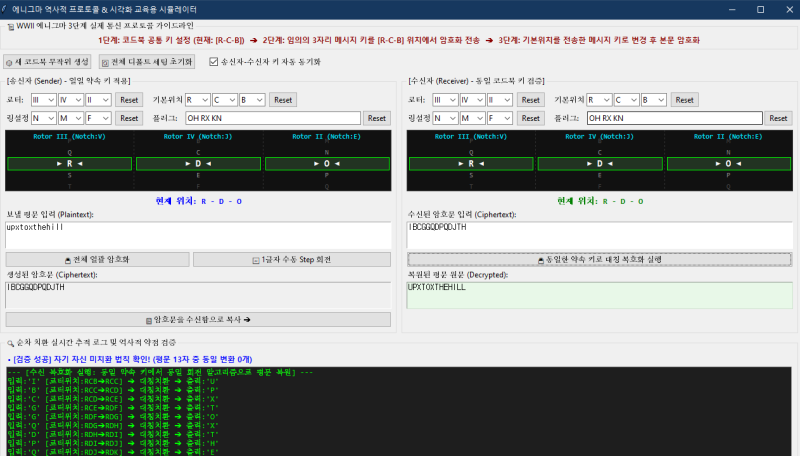Screen dimensions: 800x456
Task: Reset the sender base position
Action: point(283,100)
